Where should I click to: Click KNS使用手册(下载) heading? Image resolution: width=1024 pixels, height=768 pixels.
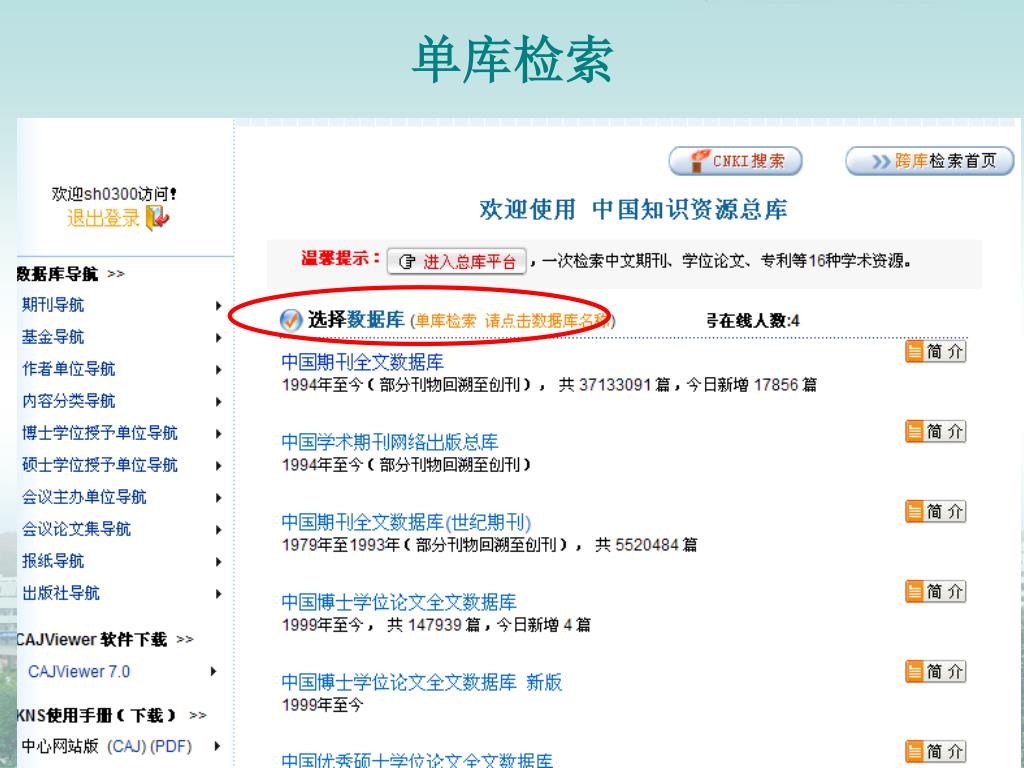pyautogui.click(x=97, y=716)
